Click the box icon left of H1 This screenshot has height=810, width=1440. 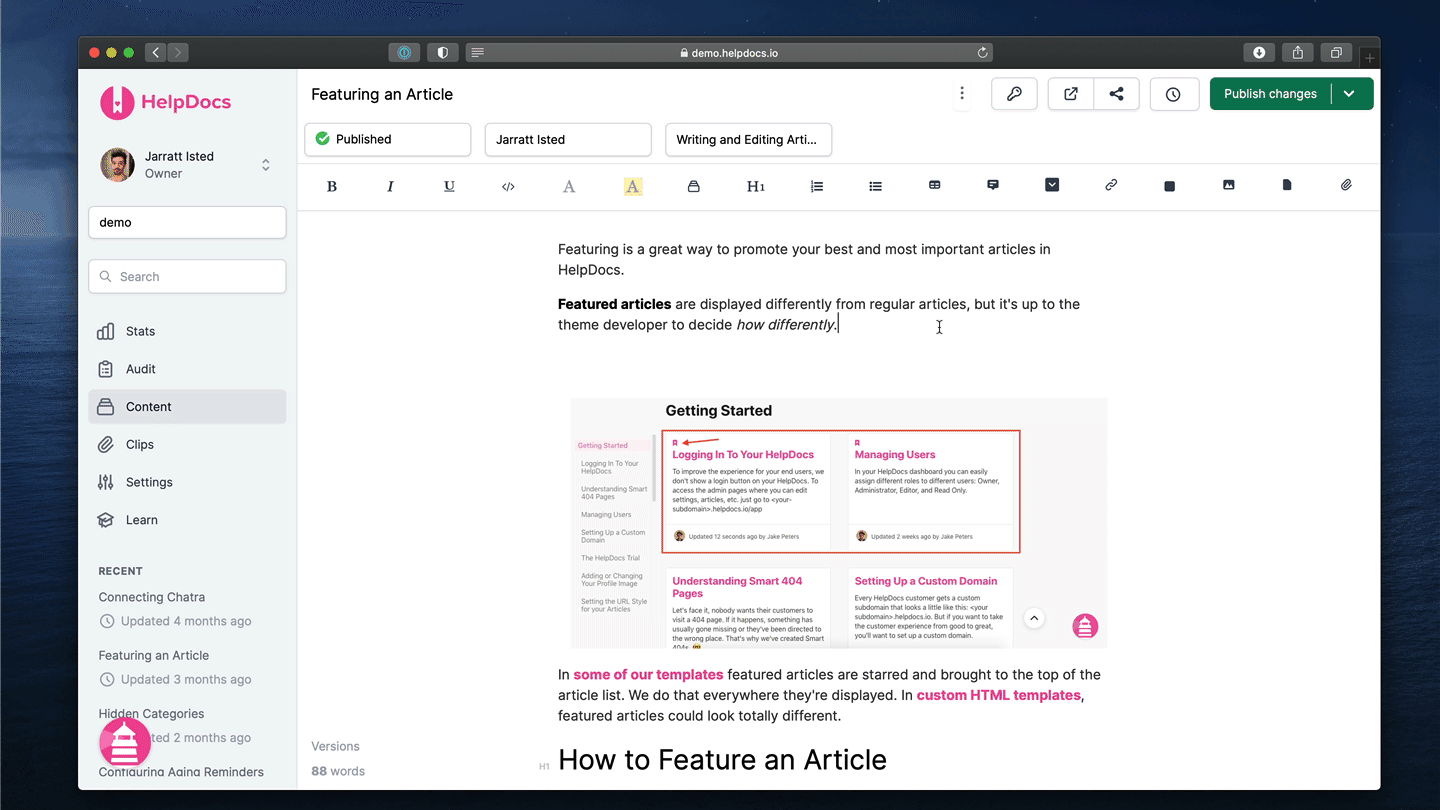(693, 186)
